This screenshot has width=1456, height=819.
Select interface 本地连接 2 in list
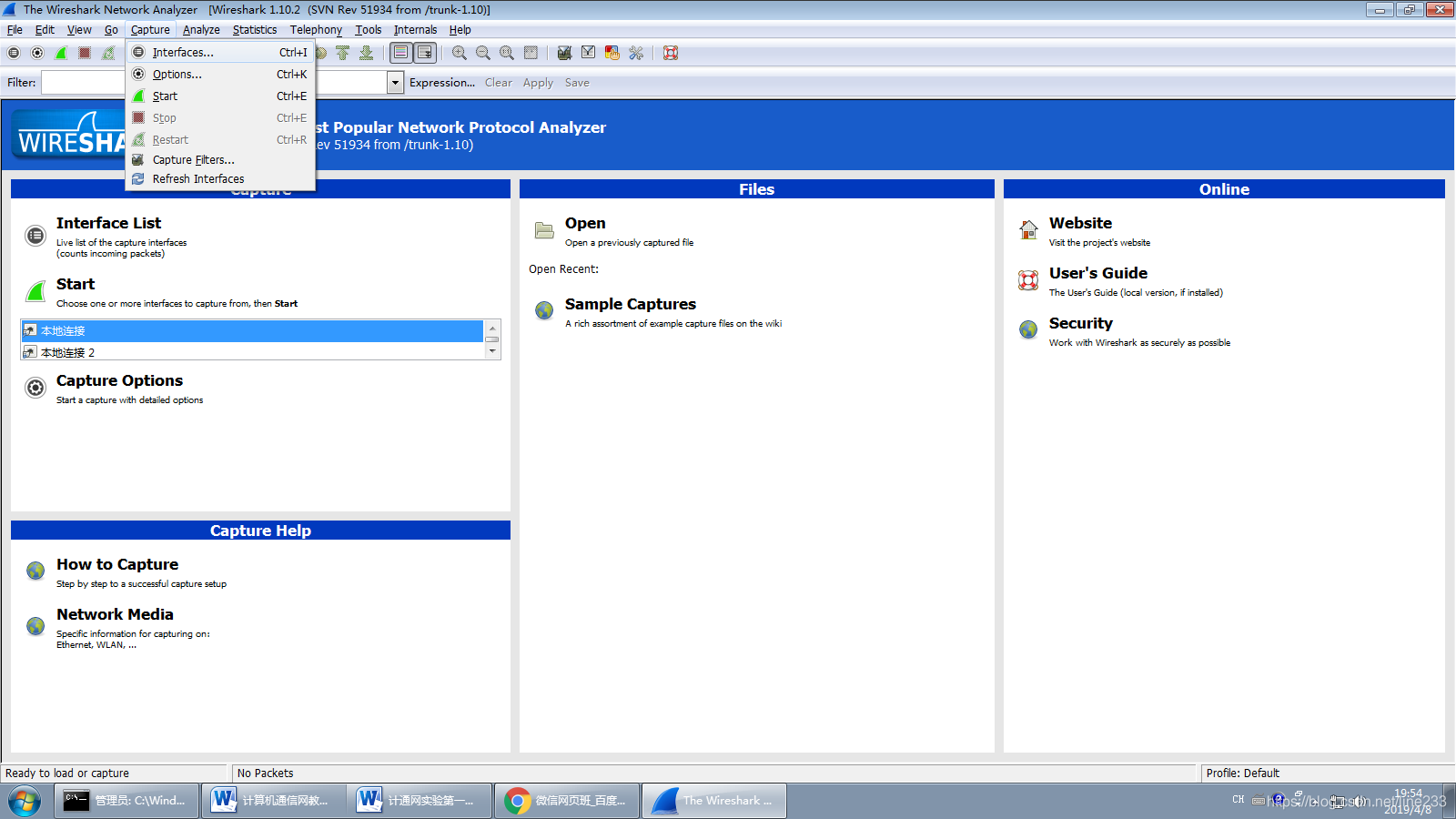[252, 352]
